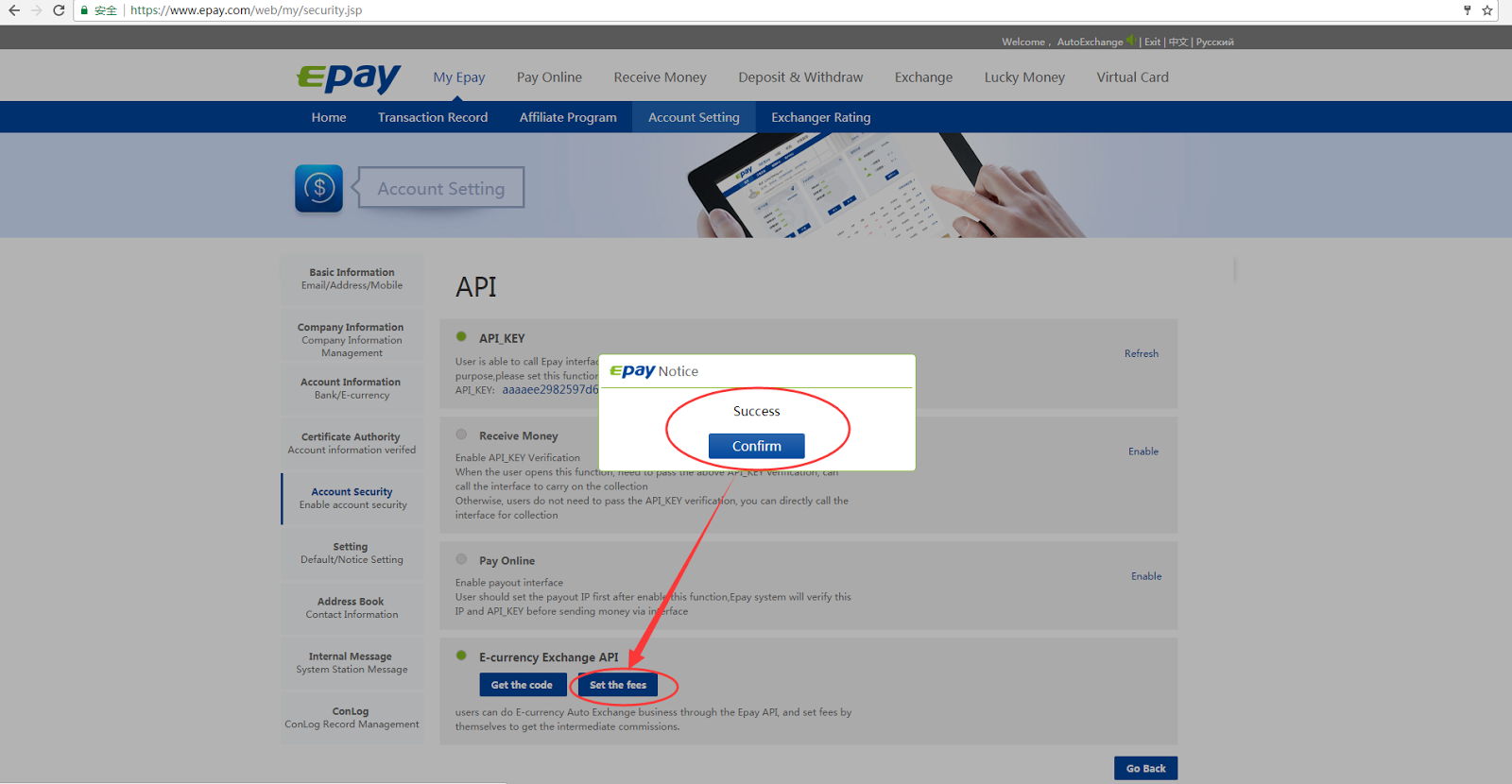Click the Epay logo
This screenshot has height=784, width=1512.
click(x=349, y=77)
